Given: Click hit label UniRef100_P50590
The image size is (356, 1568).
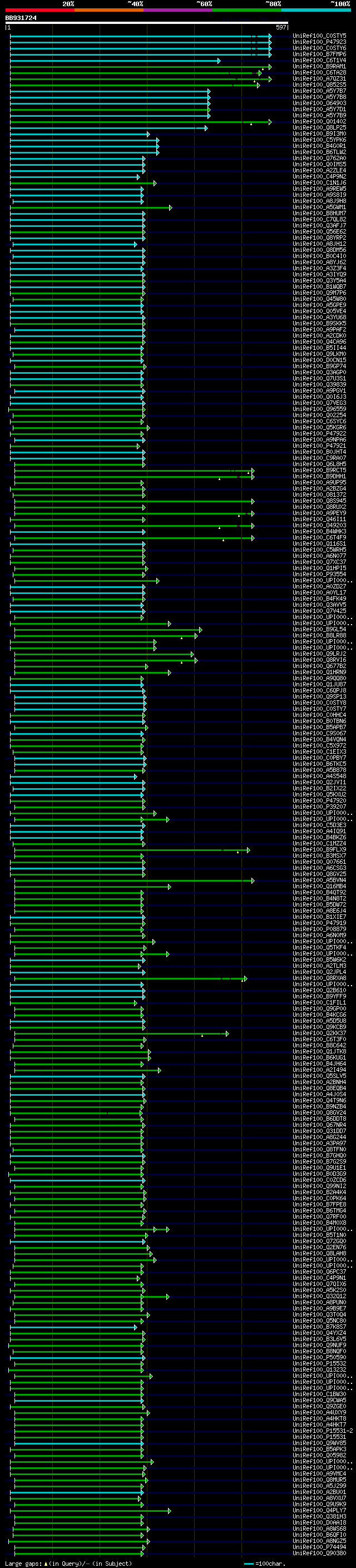Looking at the screenshot, I should (319, 1357).
